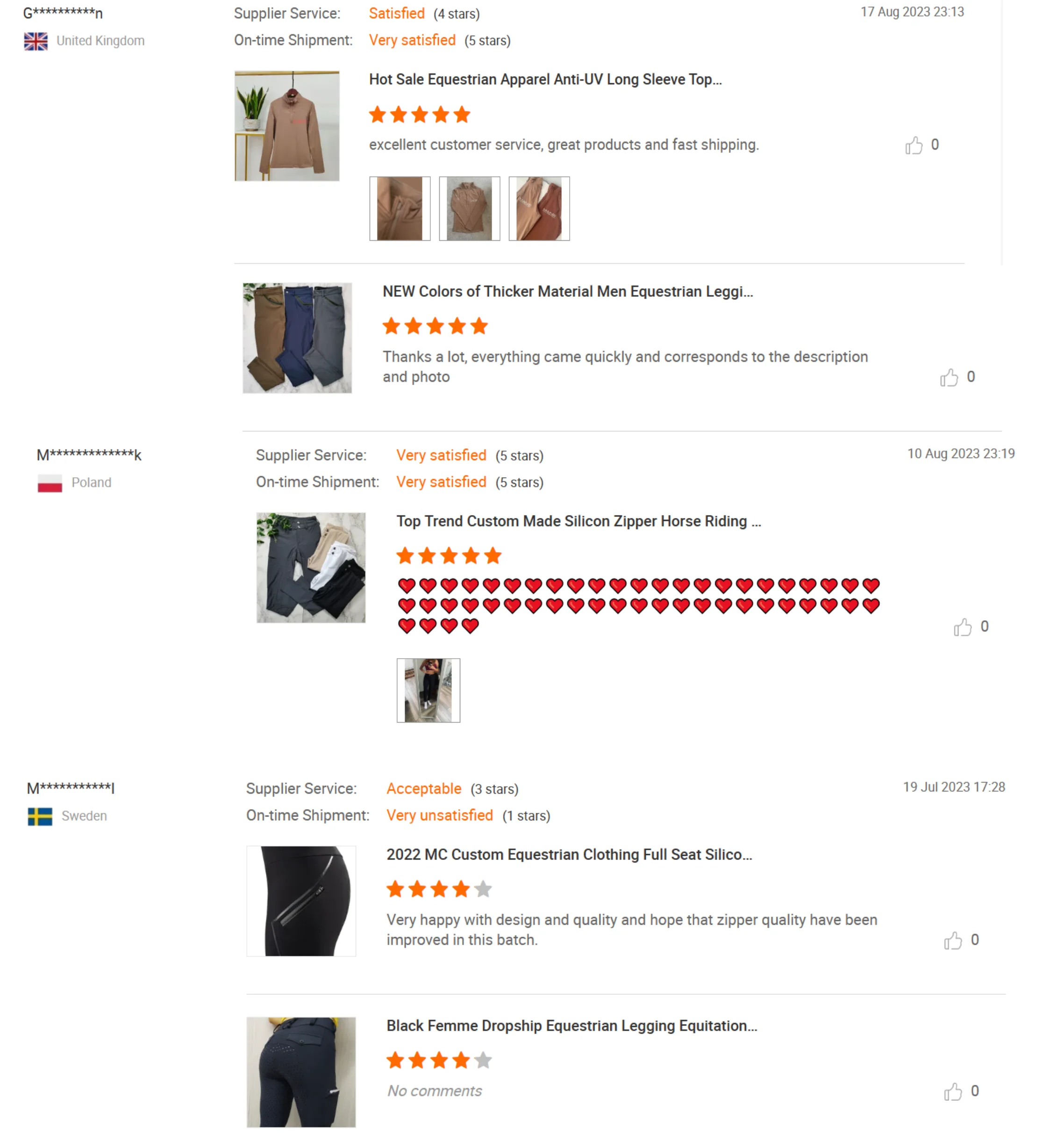Open mirror selfie review photo
1043x1148 pixels.
(428, 690)
